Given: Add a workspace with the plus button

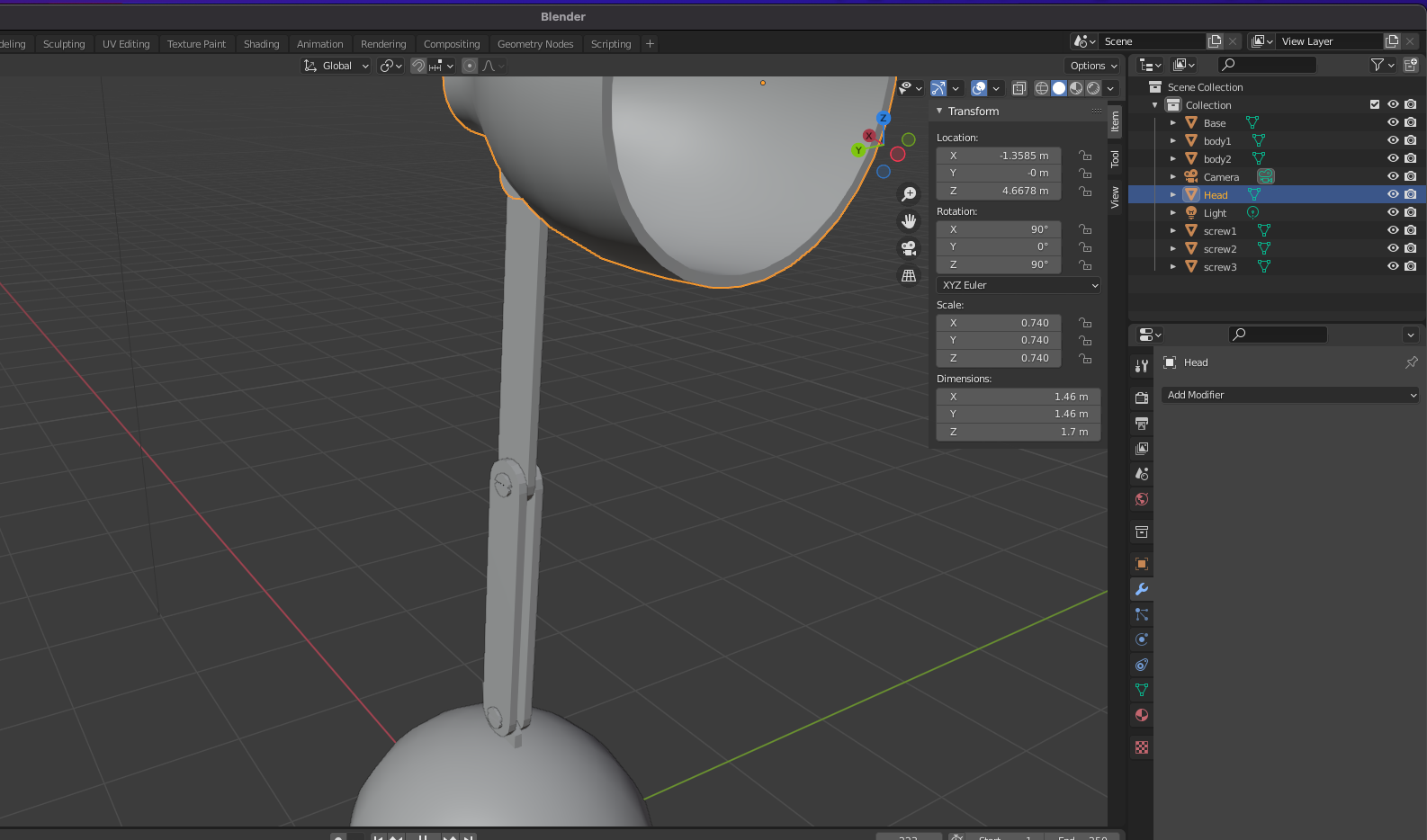Looking at the screenshot, I should pos(650,43).
